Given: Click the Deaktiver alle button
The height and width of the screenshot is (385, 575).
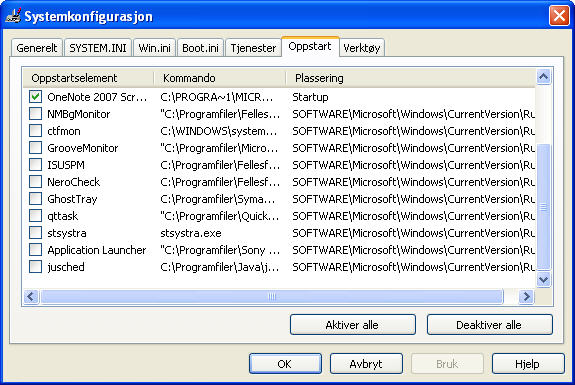Looking at the screenshot, I should click(x=489, y=324).
